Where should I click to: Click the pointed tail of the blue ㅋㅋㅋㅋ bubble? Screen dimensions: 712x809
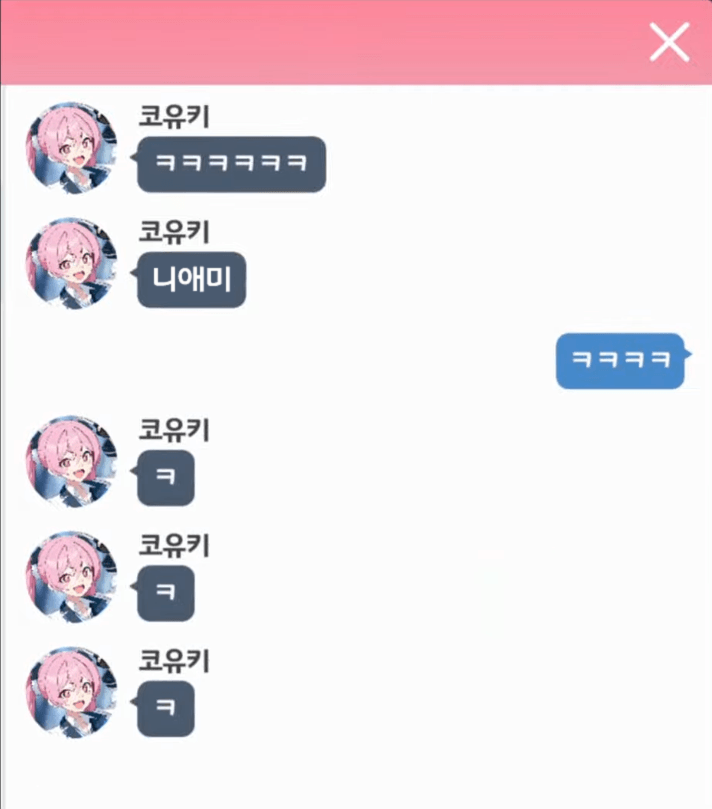tap(688, 354)
